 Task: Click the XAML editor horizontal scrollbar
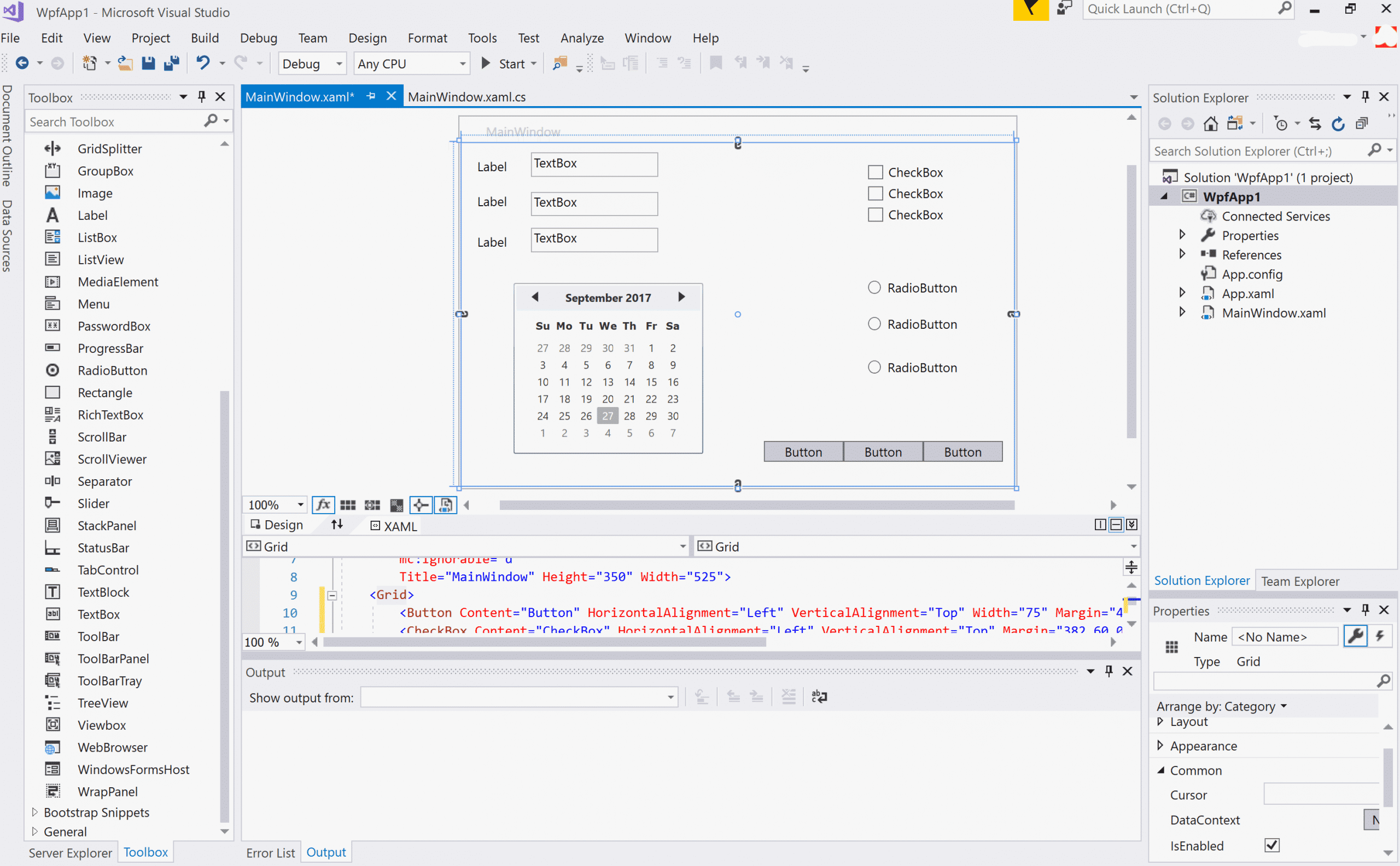tap(545, 642)
